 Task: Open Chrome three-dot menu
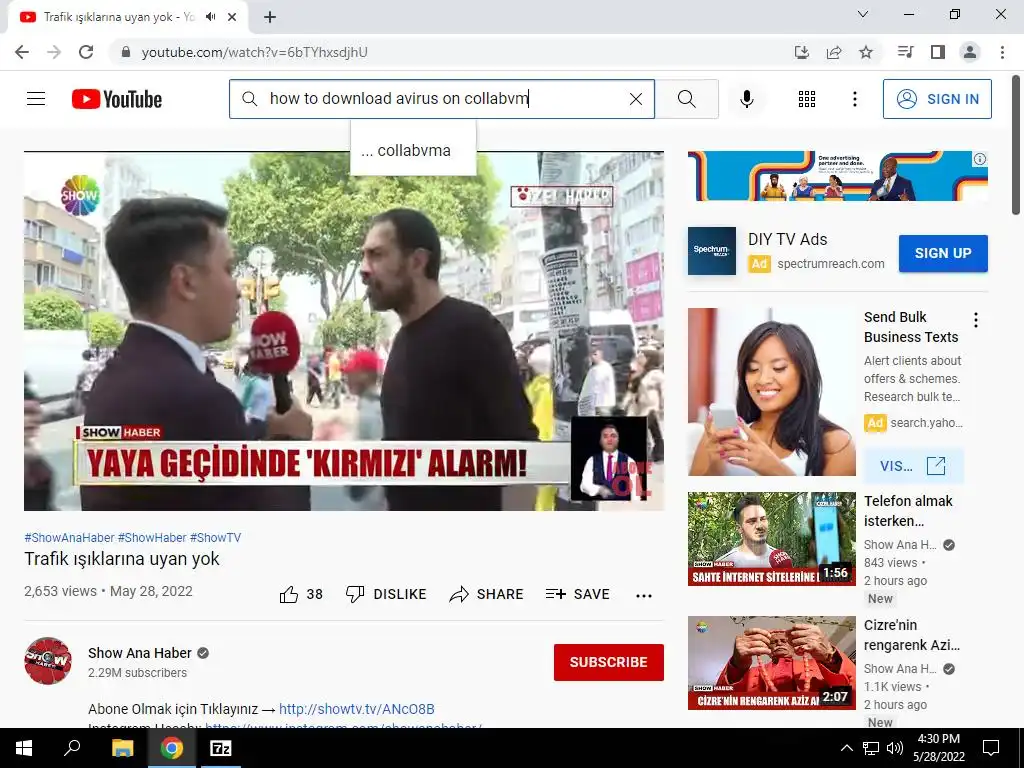pyautogui.click(x=1002, y=52)
